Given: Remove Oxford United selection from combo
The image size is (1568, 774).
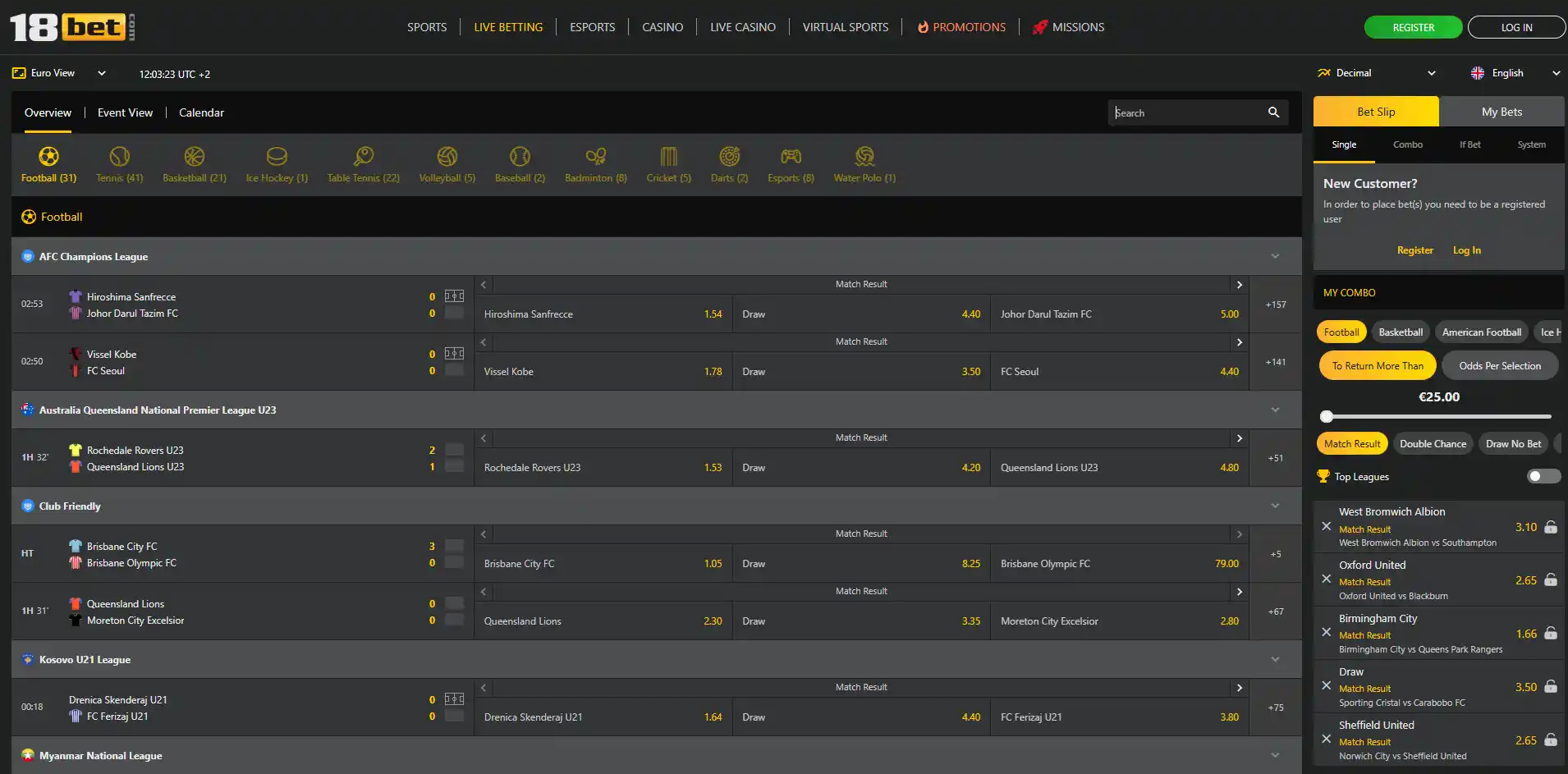Looking at the screenshot, I should [1327, 579].
